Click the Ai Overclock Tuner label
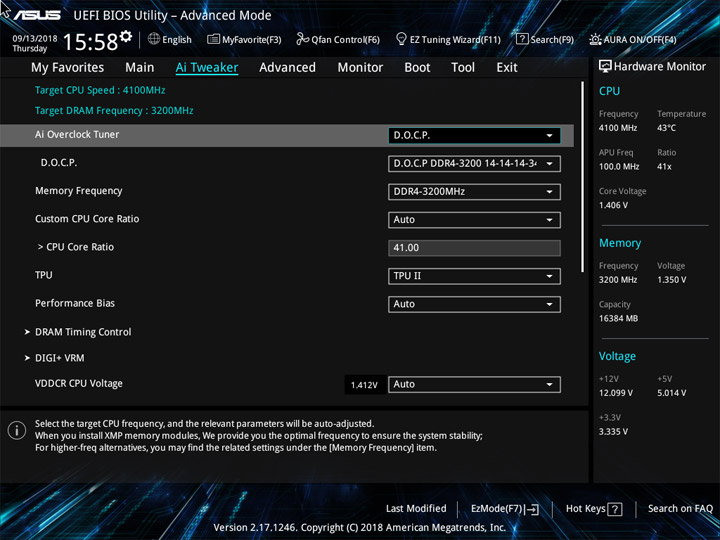The height and width of the screenshot is (540, 720). pos(77,135)
